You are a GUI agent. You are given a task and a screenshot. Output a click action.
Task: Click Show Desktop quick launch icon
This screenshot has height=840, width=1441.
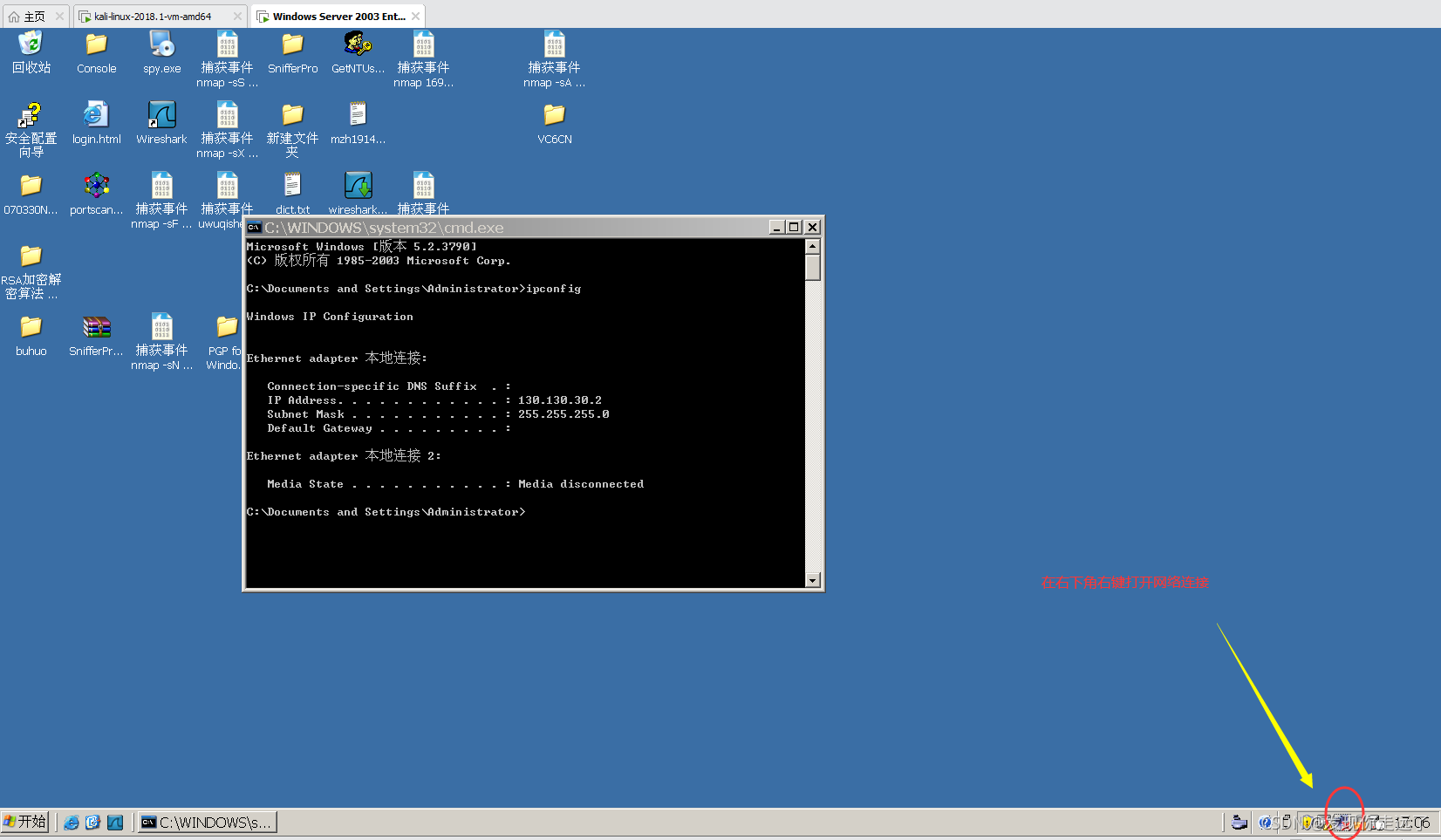92,823
